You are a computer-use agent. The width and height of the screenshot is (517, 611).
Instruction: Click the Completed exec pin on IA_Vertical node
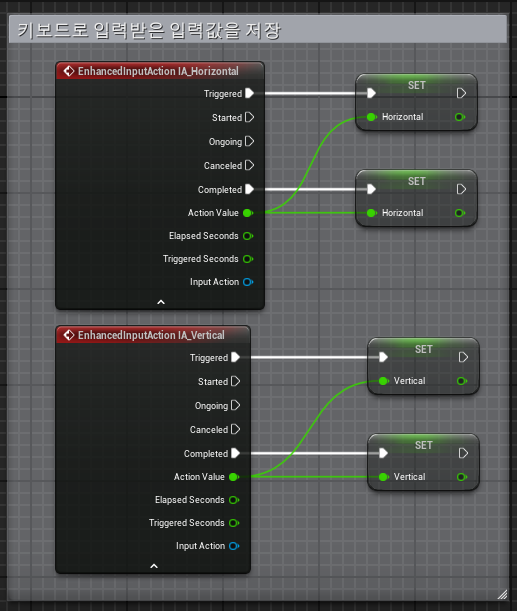click(x=236, y=453)
